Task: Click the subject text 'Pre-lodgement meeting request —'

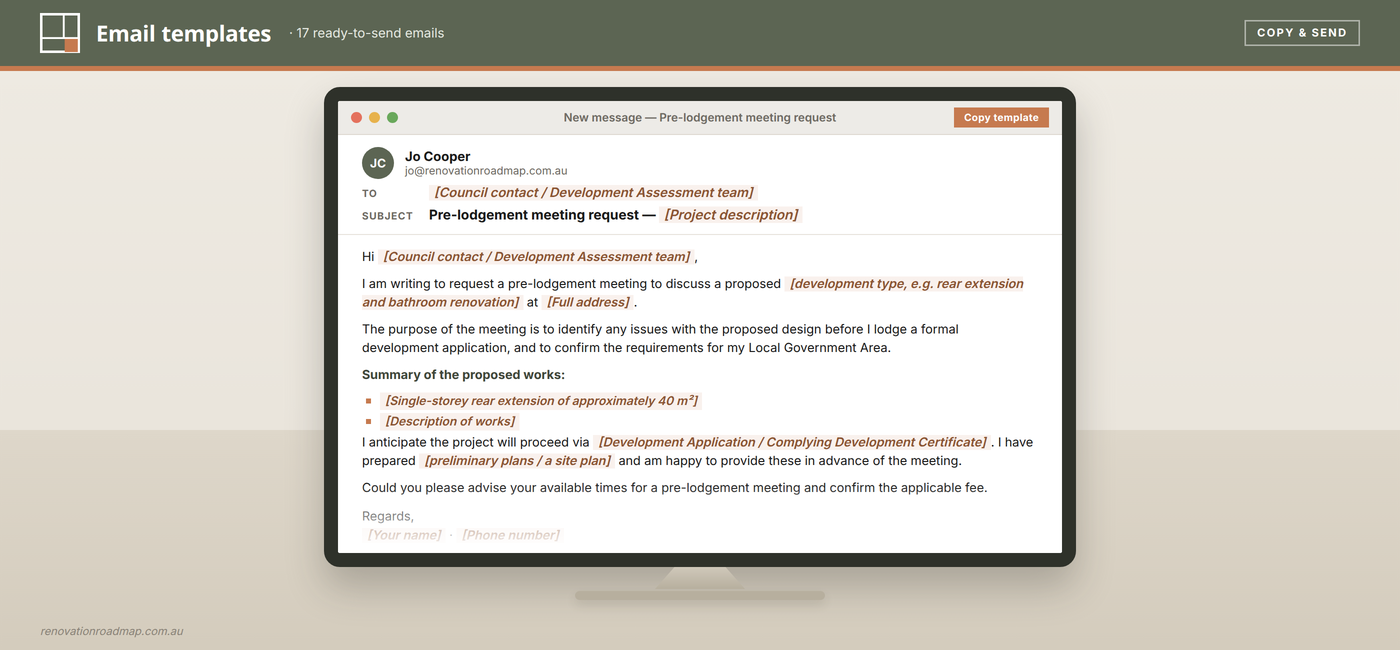Action: click(x=542, y=215)
